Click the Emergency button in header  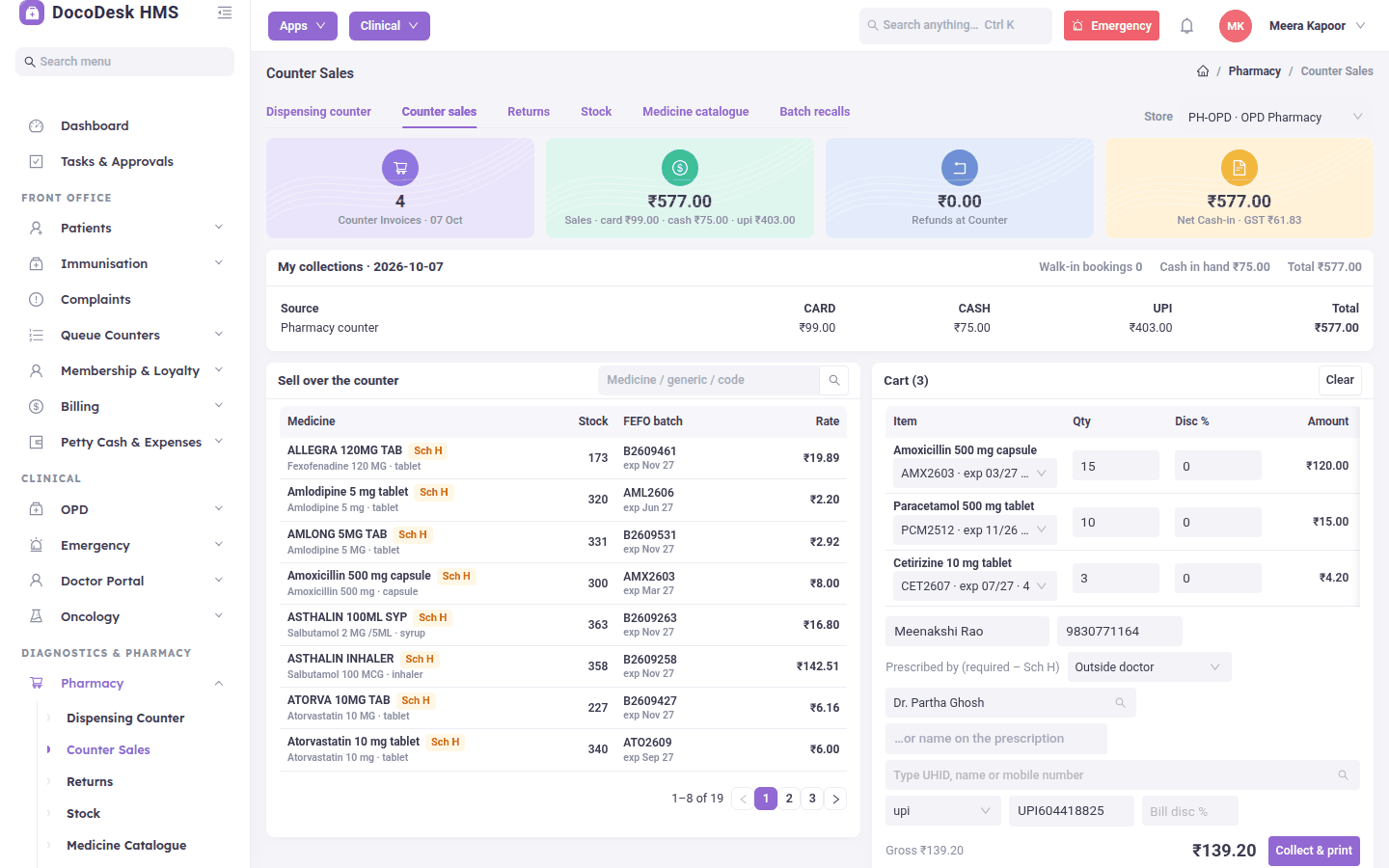click(1111, 26)
